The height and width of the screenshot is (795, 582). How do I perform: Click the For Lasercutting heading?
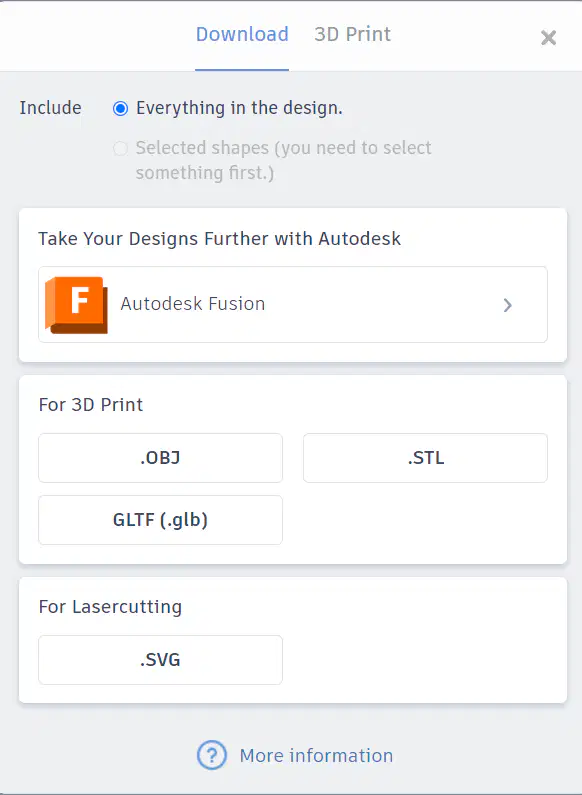pyautogui.click(x=110, y=607)
